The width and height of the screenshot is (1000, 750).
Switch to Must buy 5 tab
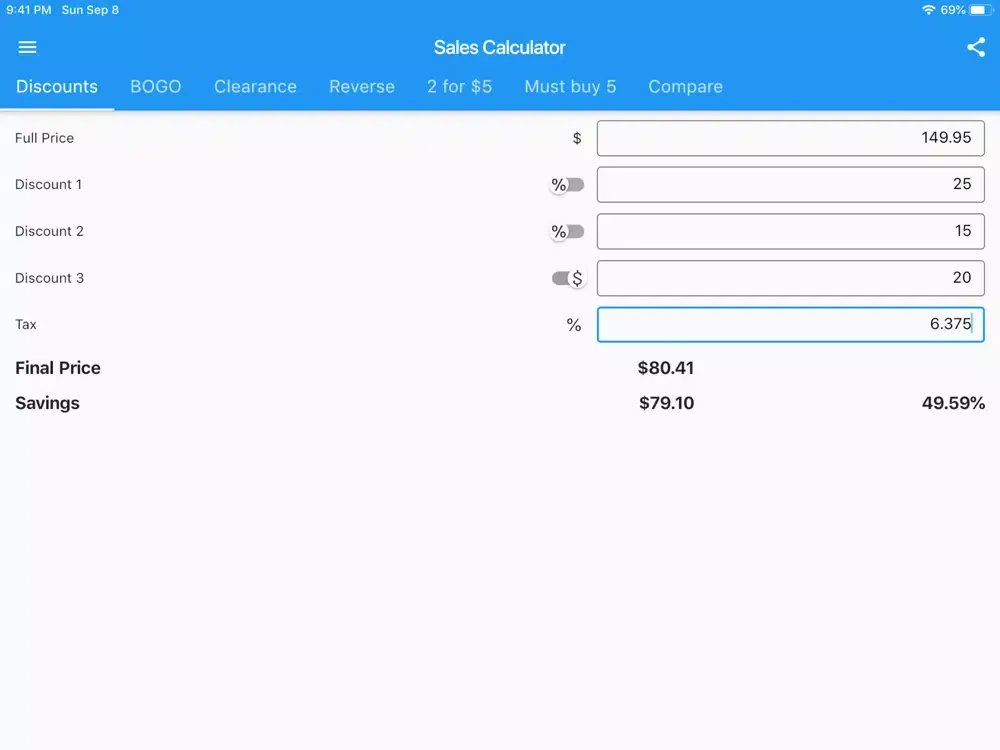click(x=570, y=87)
